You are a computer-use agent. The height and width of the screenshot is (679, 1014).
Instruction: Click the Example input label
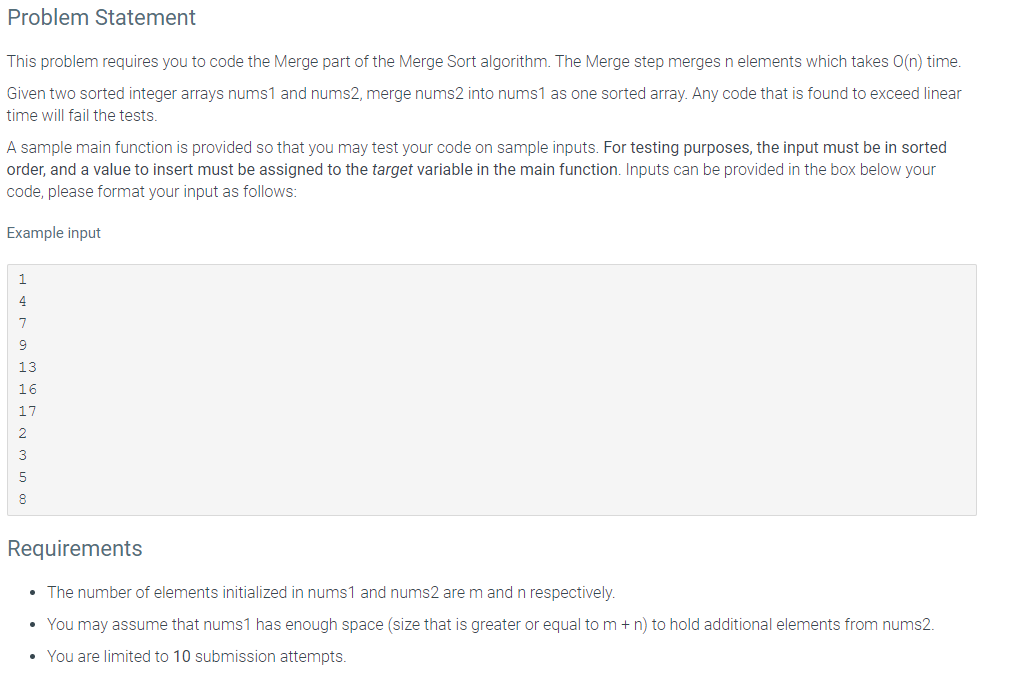point(54,233)
